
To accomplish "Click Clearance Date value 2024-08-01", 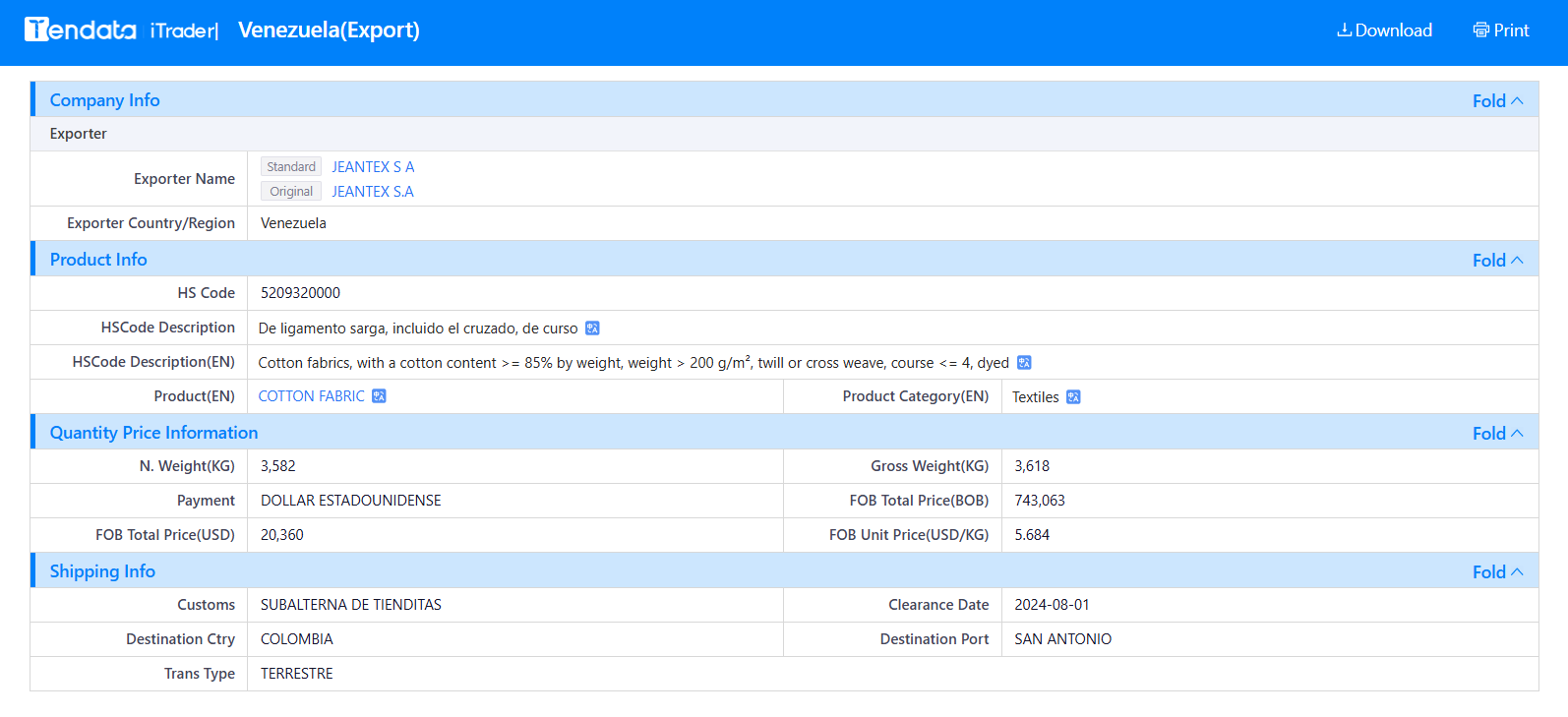I will [1052, 605].
